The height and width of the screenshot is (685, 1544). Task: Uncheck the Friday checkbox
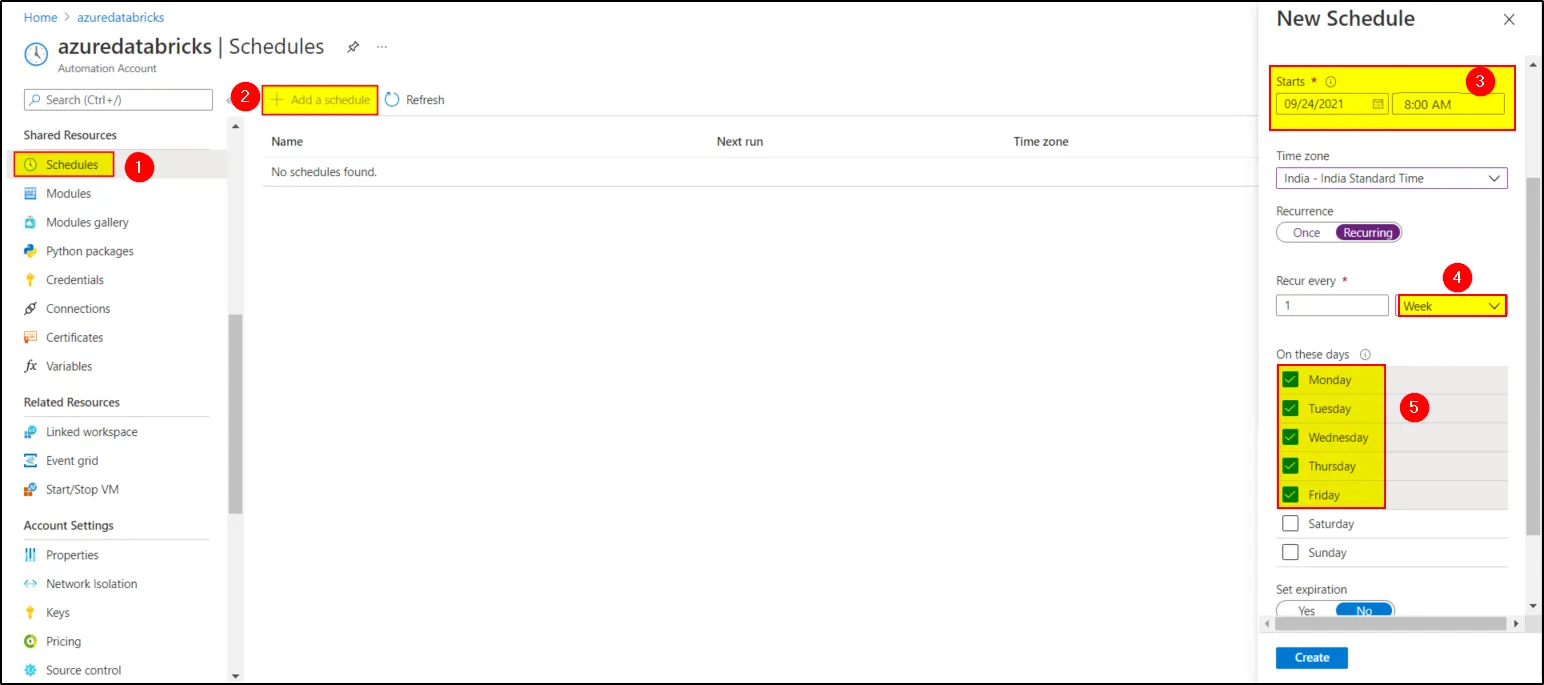[x=1290, y=495]
